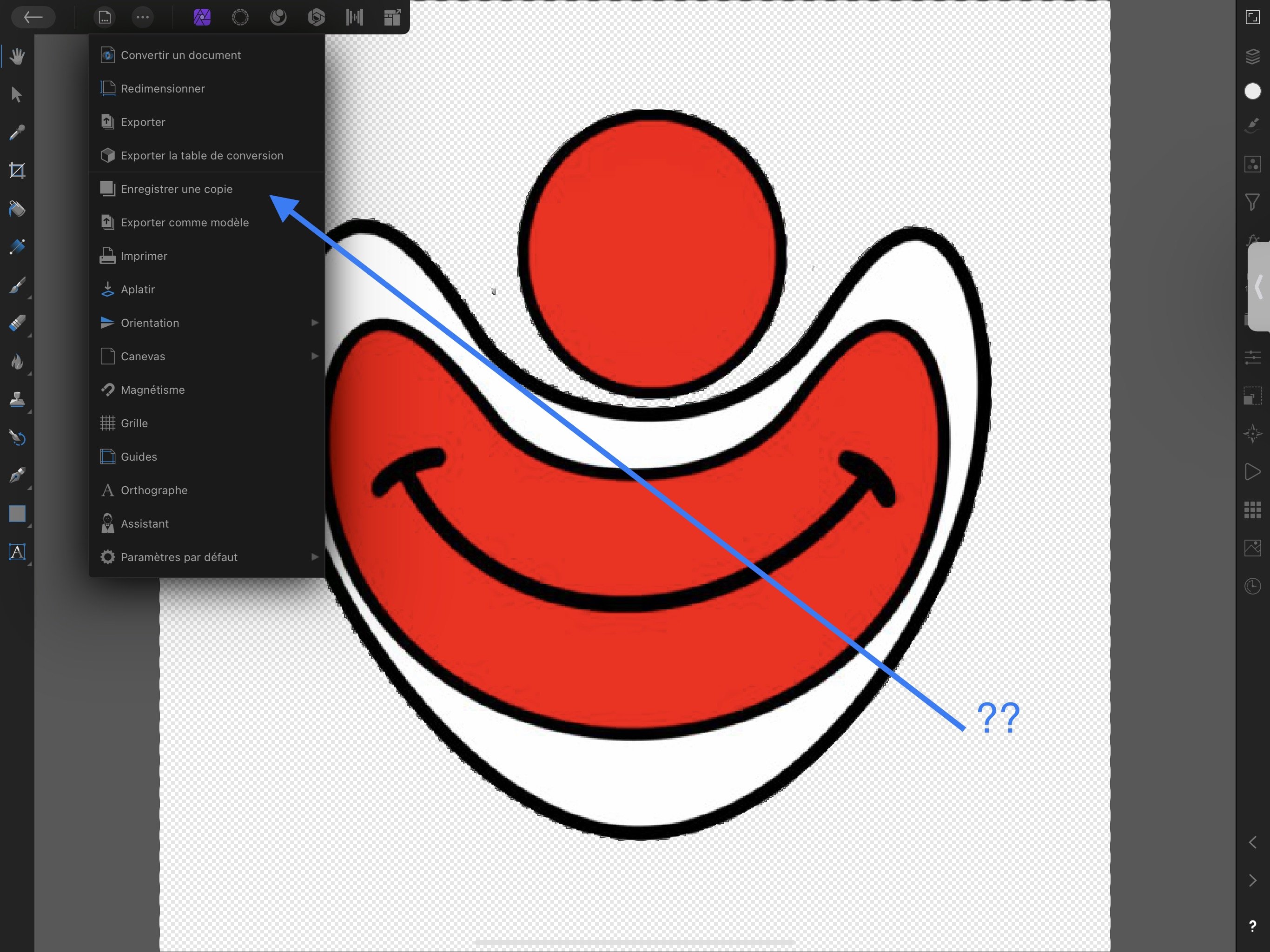Choose Convertir un document

click(207, 55)
